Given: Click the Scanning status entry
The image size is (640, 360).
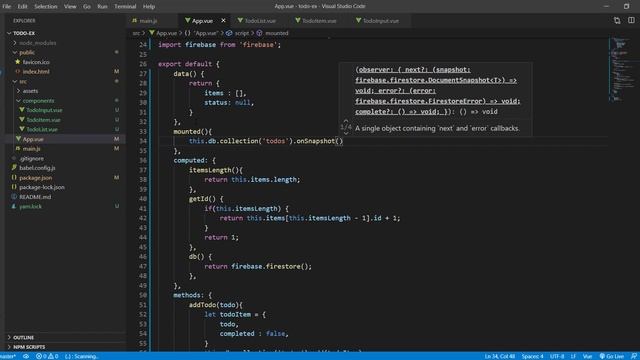Looking at the screenshot, I should tap(82, 356).
